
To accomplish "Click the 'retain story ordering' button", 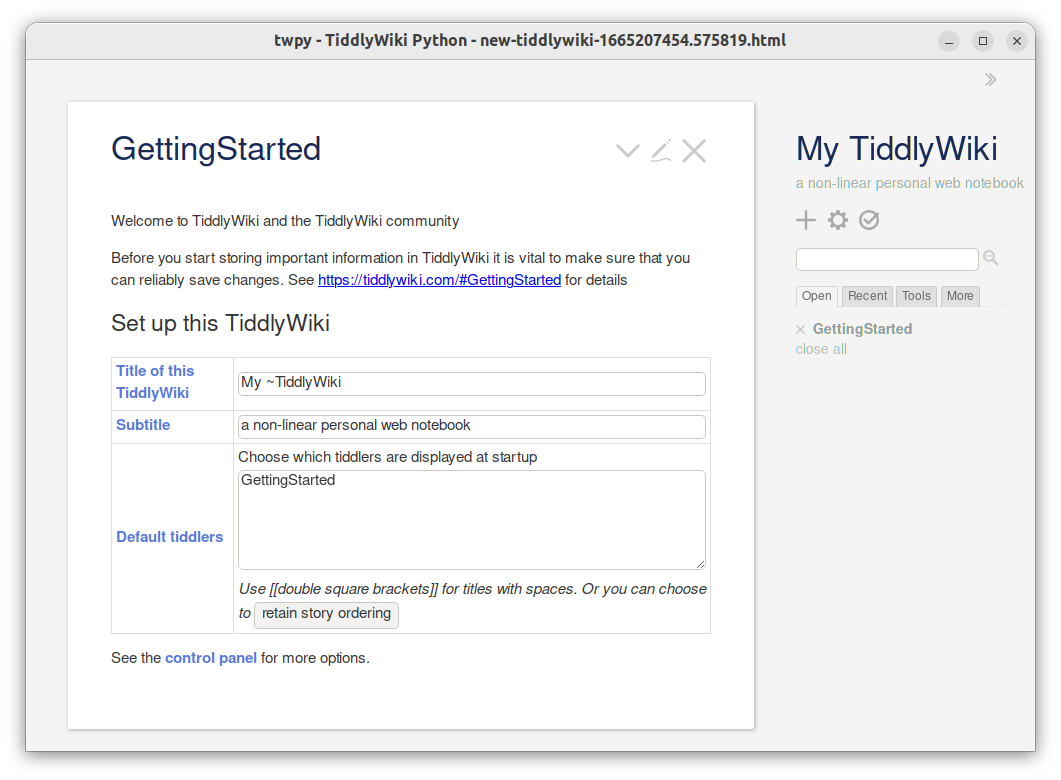I will pyautogui.click(x=326, y=614).
